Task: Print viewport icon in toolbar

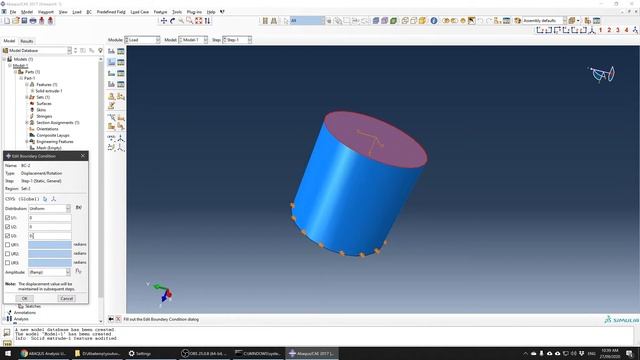Action: [x=33, y=20]
